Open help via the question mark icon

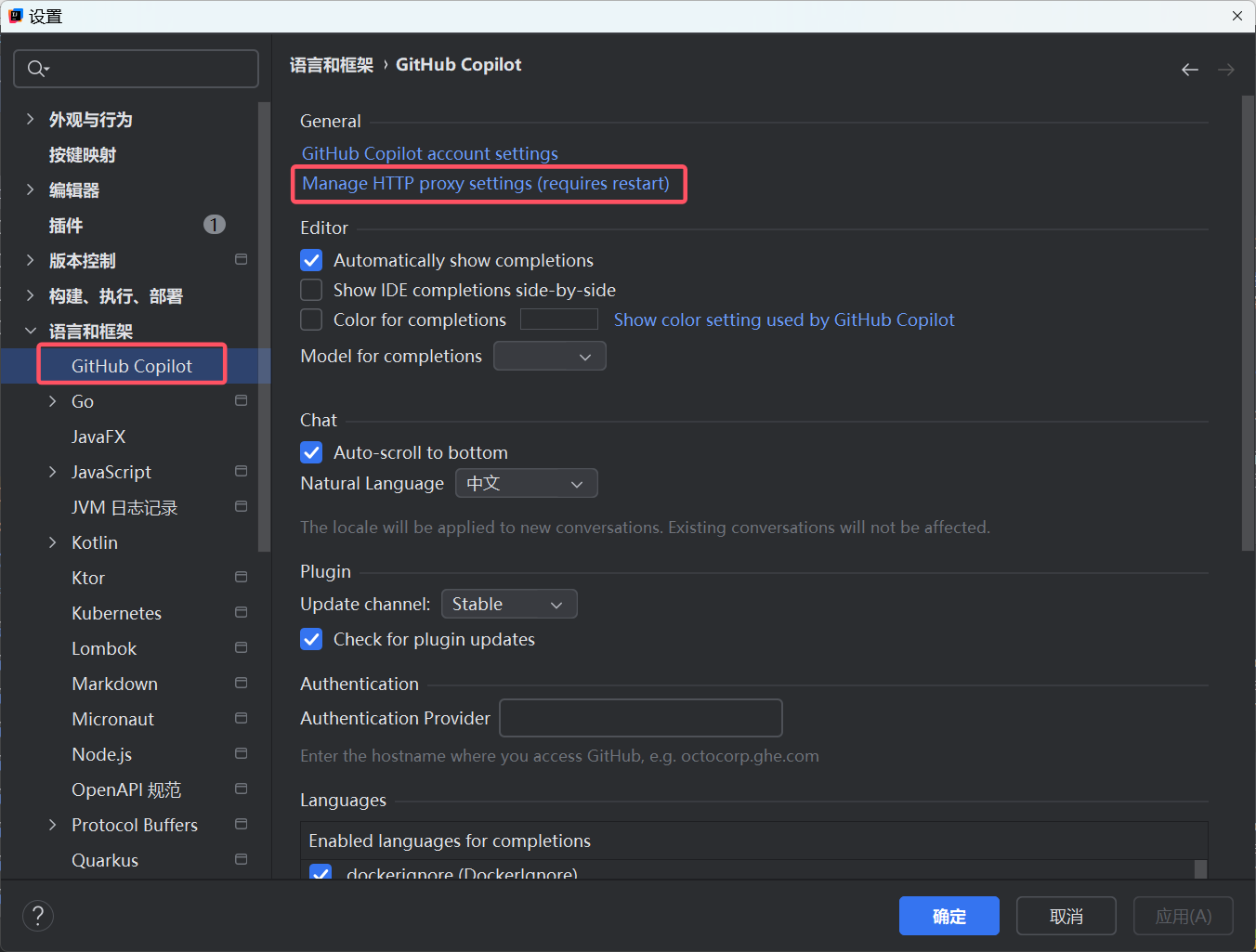(38, 916)
